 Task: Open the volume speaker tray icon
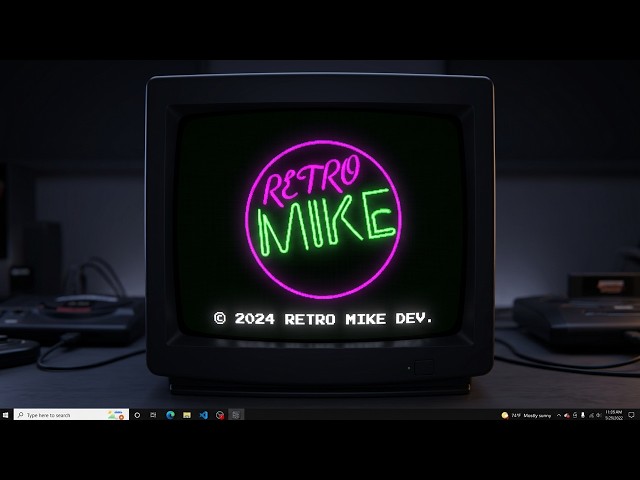(599, 416)
